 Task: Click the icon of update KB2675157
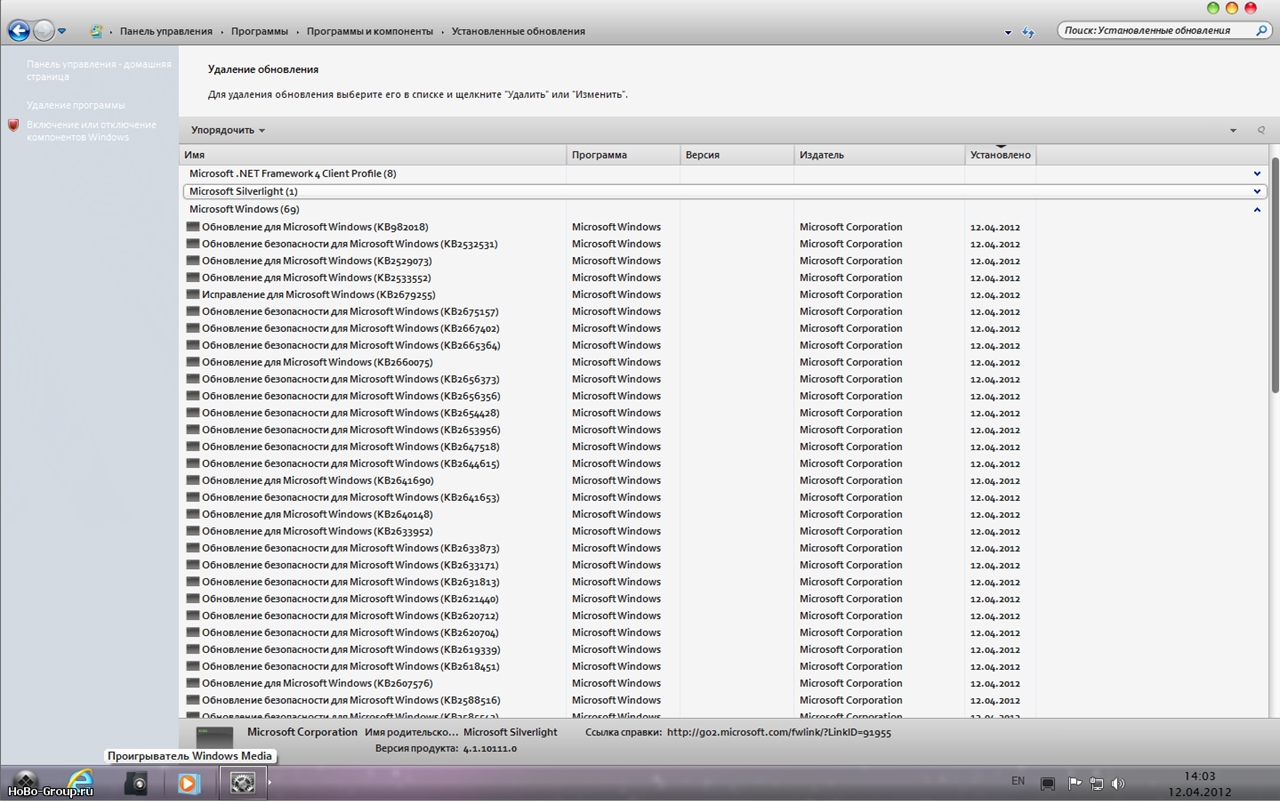pos(193,312)
